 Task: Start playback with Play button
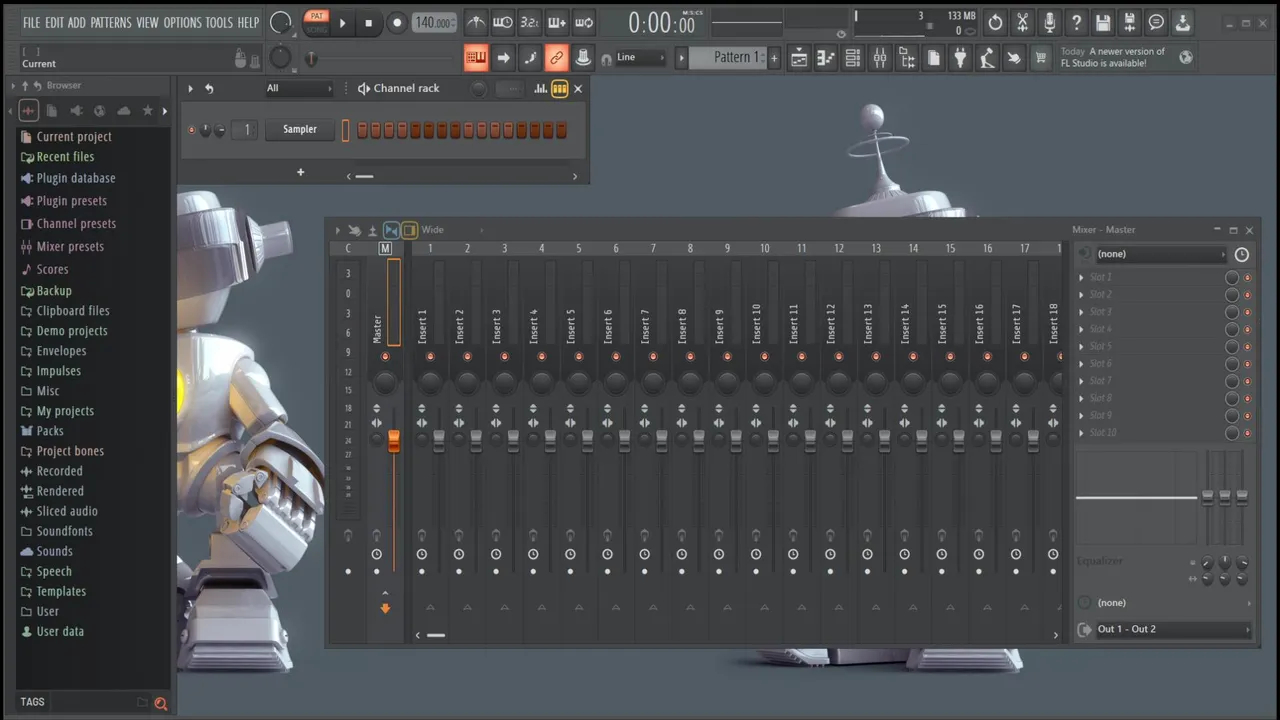click(343, 23)
